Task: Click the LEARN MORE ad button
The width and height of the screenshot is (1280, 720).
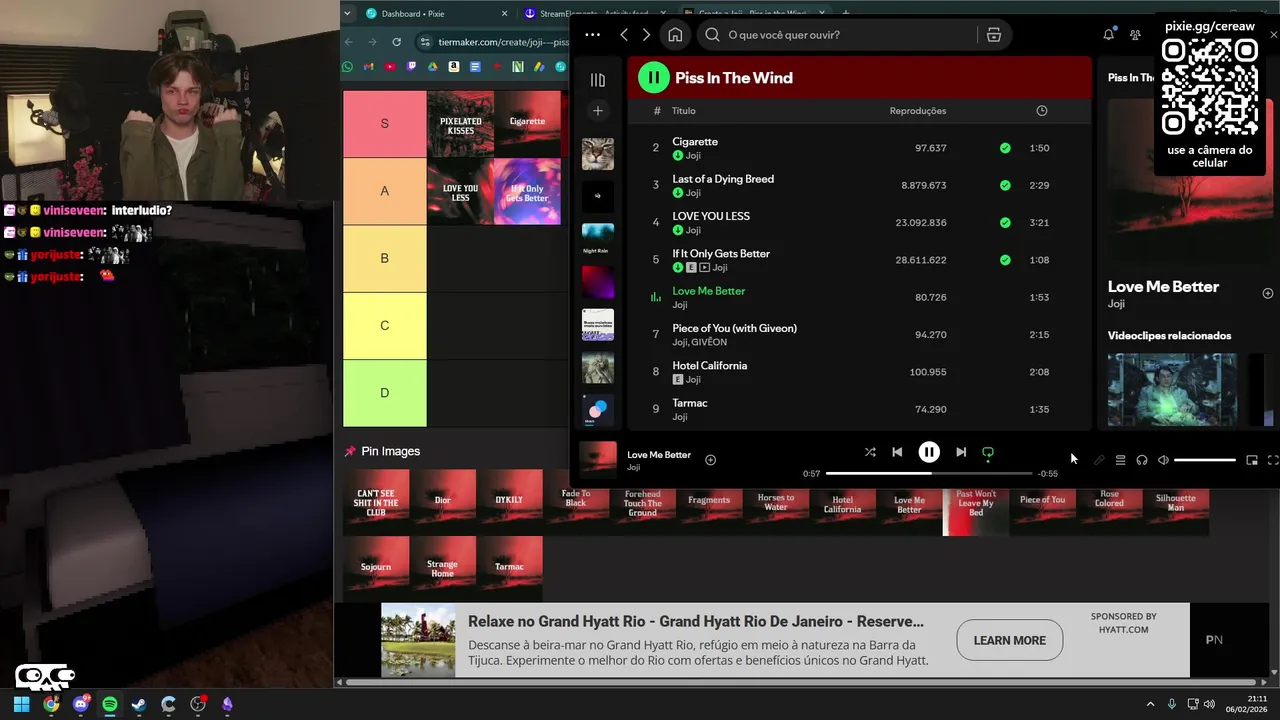Action: tap(1010, 640)
